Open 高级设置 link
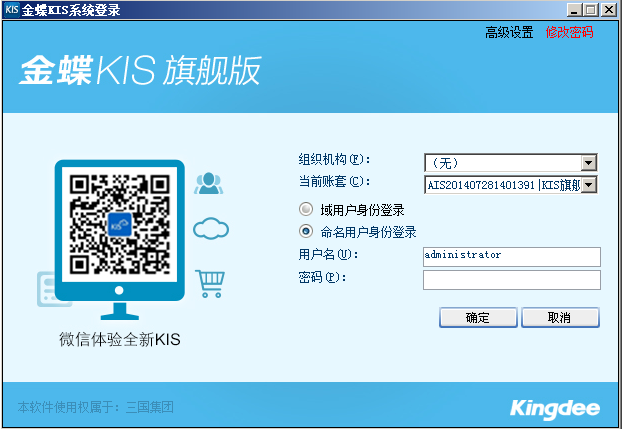The image size is (622, 429). point(509,32)
